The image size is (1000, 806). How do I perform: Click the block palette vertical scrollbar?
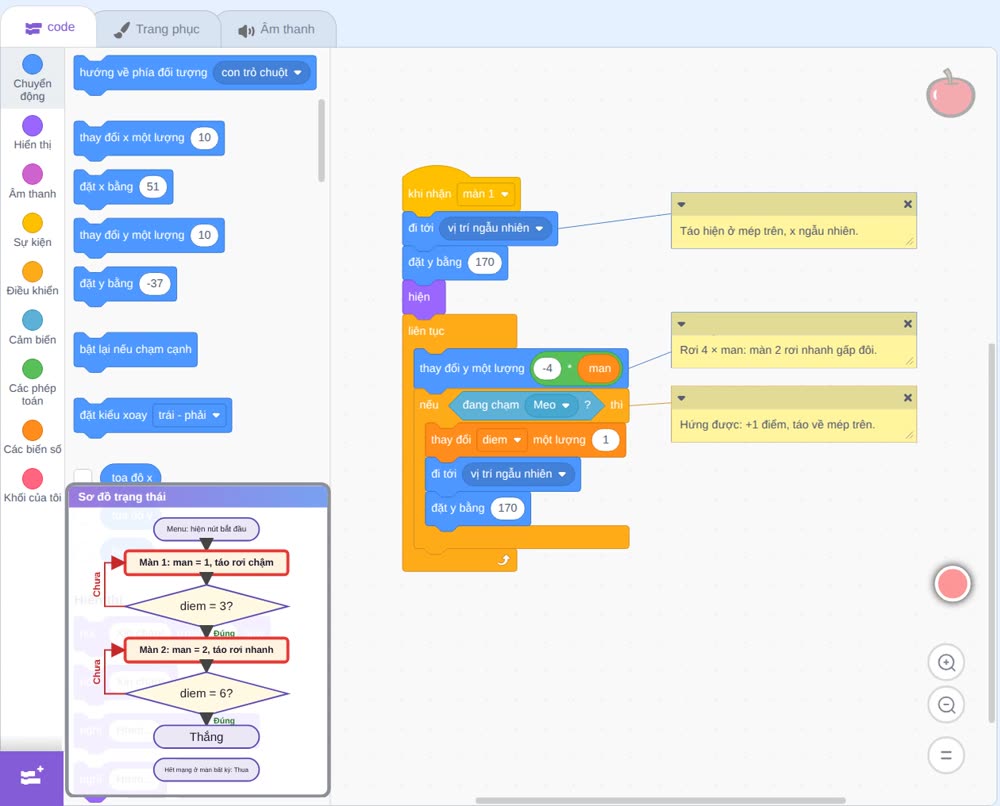[321, 140]
